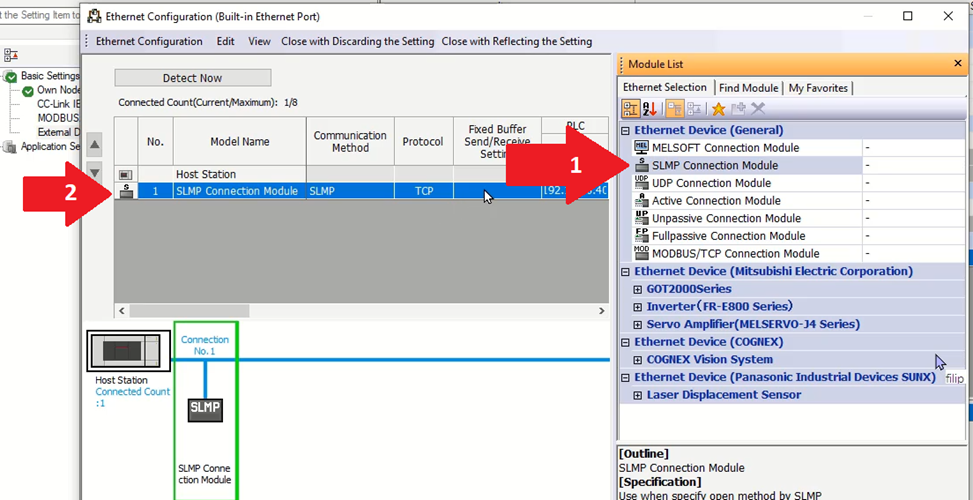973x500 pixels.
Task: Click the Fullpassive Connection Module icon
Action: coord(641,235)
